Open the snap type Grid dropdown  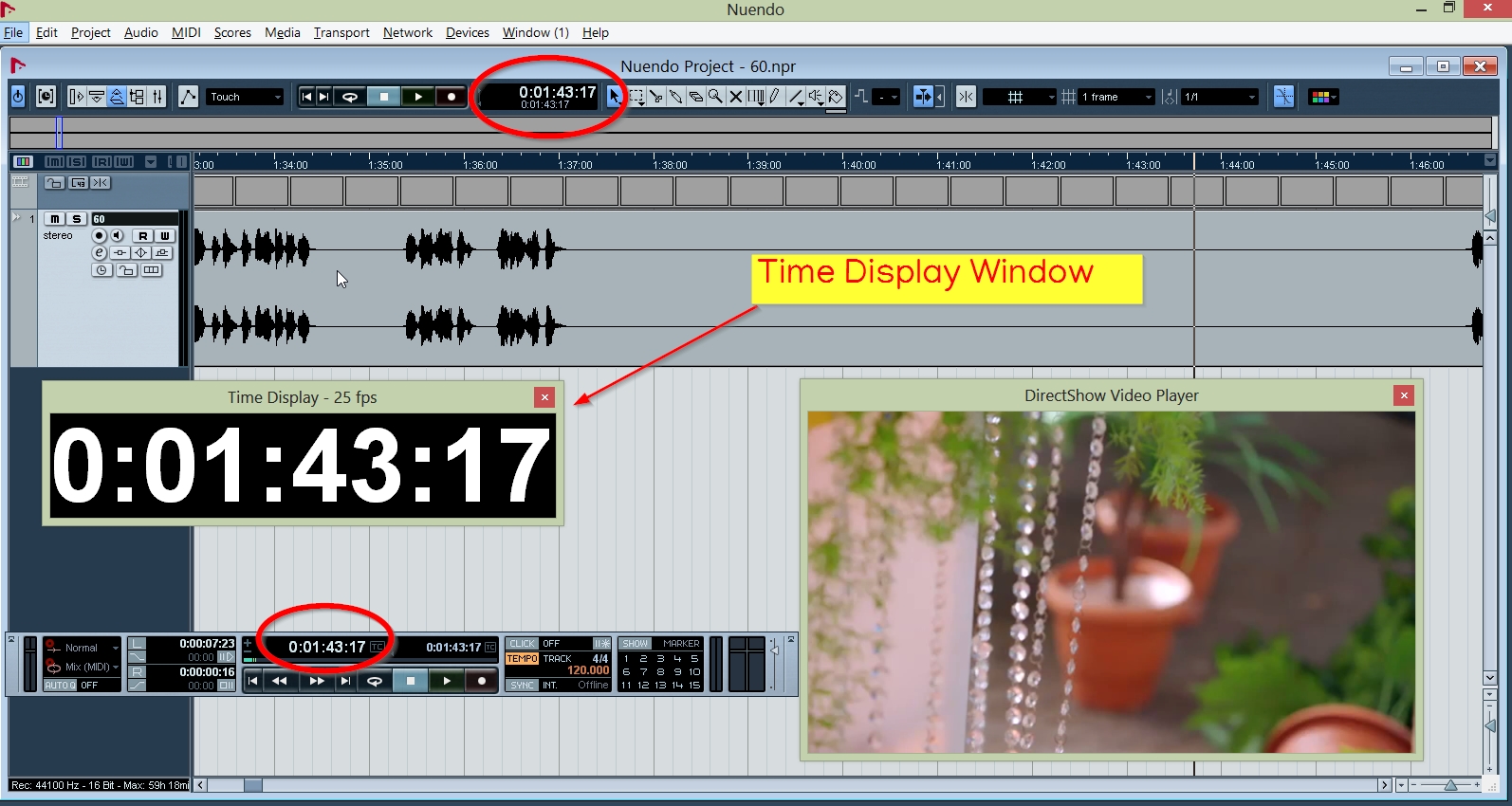pyautogui.click(x=1020, y=97)
